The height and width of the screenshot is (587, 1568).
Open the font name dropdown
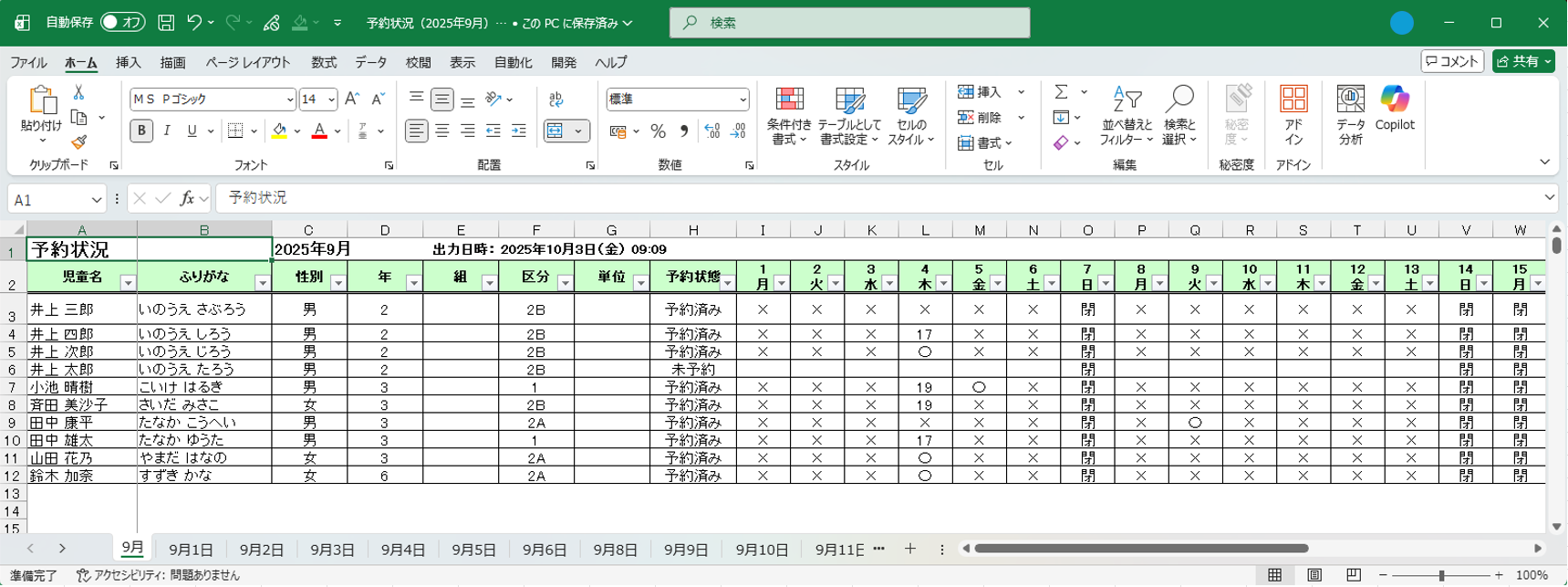(290, 100)
